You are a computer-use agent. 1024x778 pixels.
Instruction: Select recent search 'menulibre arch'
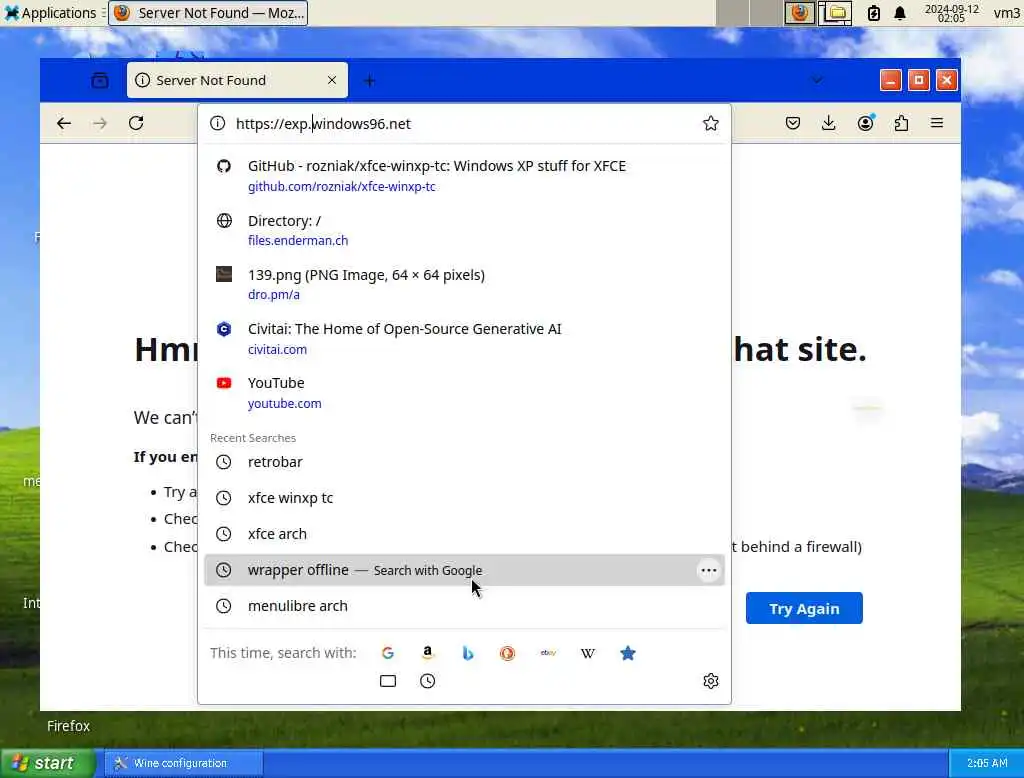pos(464,606)
